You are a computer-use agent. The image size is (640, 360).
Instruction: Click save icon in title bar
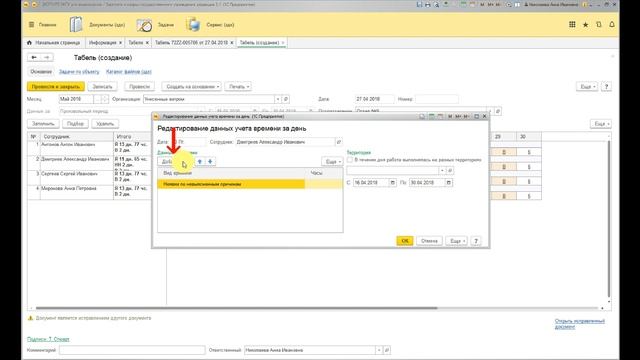419,4
